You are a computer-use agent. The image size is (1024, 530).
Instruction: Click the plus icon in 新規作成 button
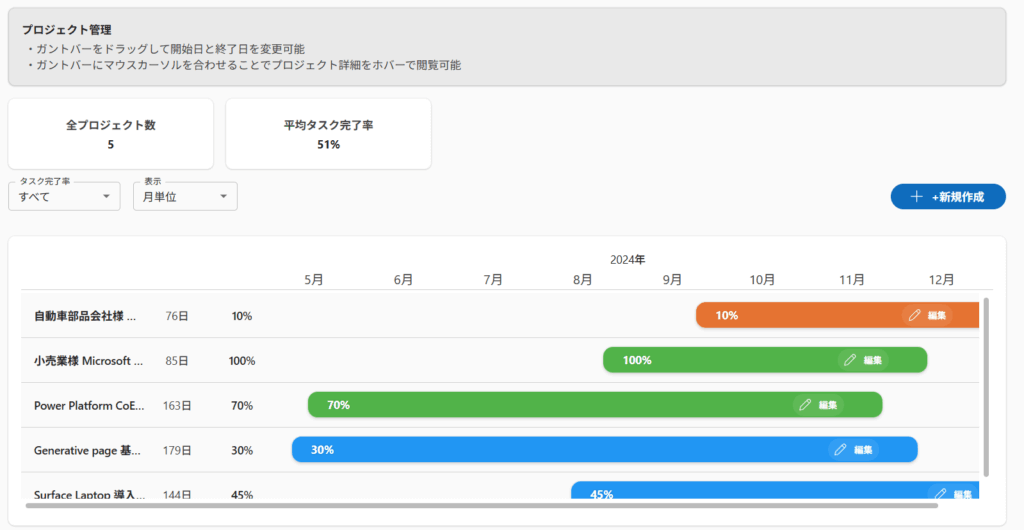(x=916, y=197)
